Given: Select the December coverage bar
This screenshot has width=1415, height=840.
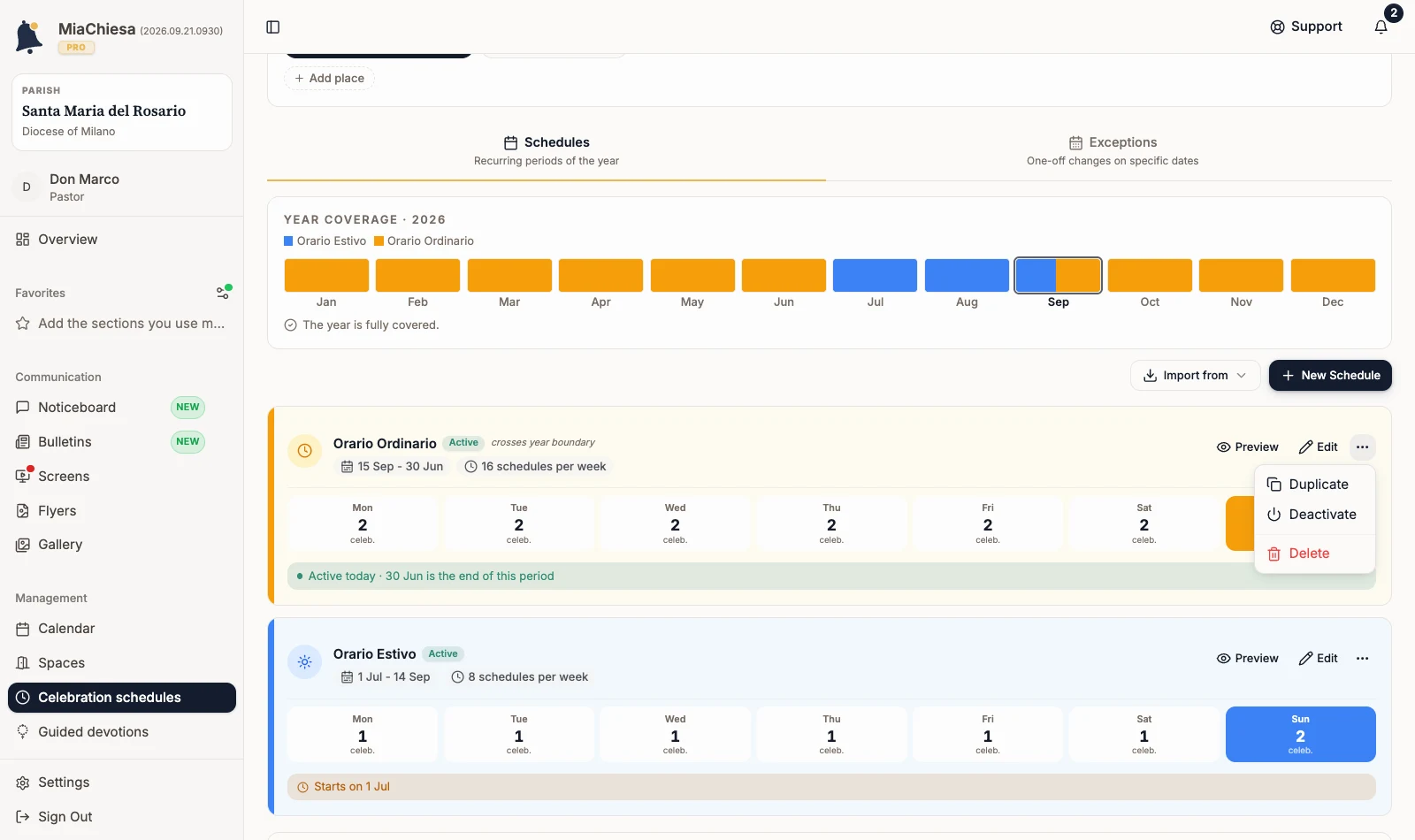Looking at the screenshot, I should point(1333,276).
